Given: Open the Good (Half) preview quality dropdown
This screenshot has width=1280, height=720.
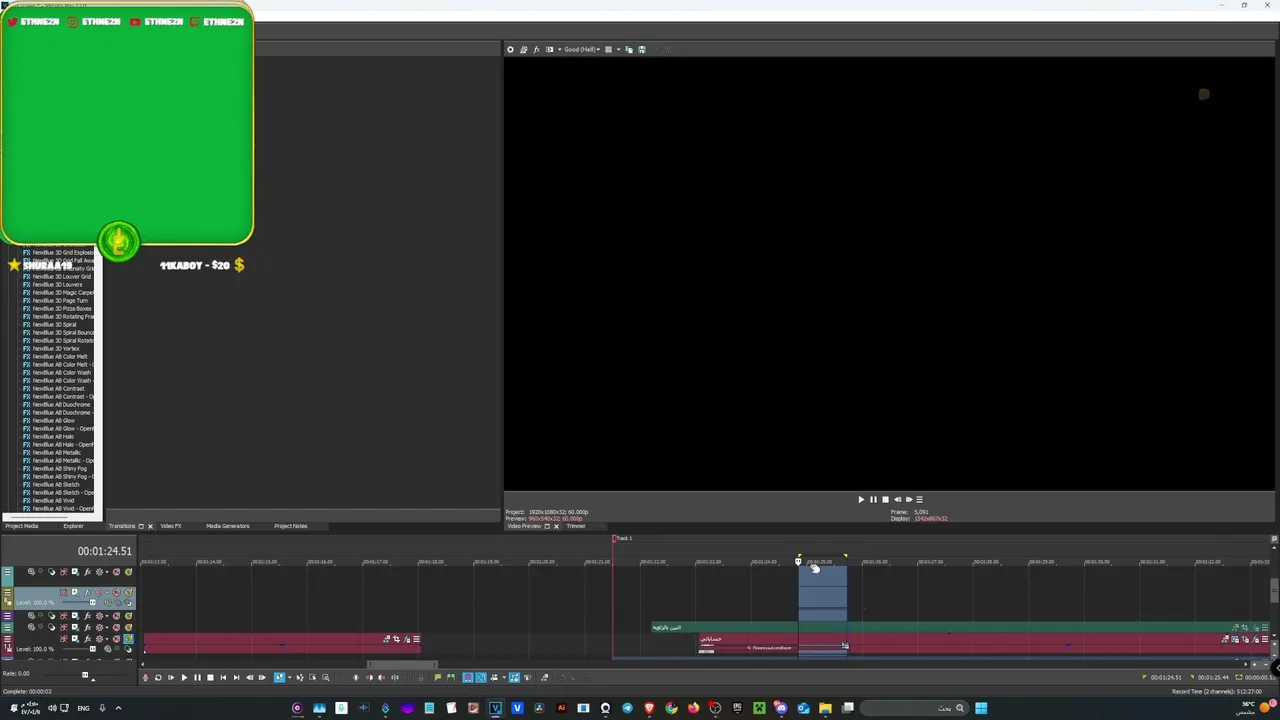Looking at the screenshot, I should tap(580, 49).
